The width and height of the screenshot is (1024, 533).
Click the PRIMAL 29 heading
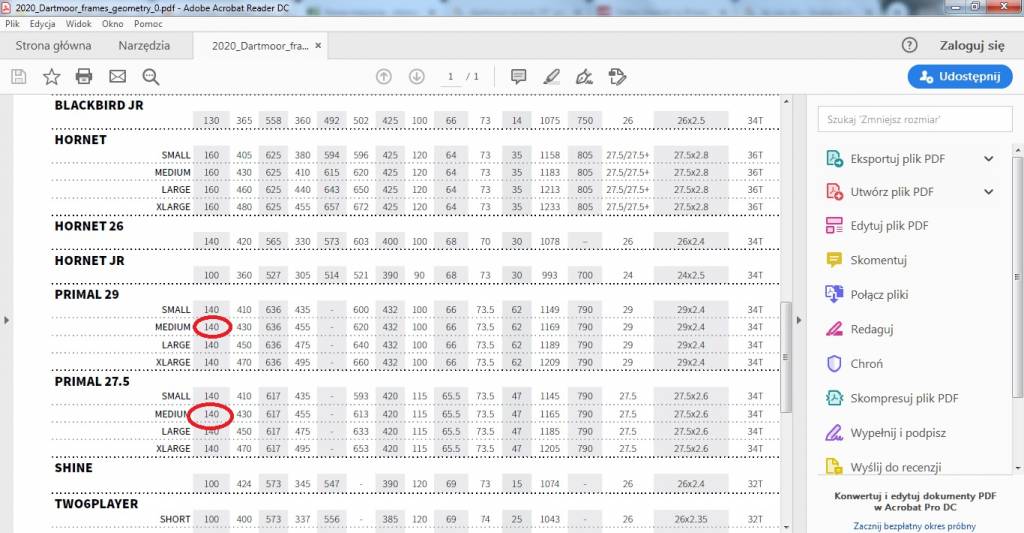pyautogui.click(x=87, y=295)
